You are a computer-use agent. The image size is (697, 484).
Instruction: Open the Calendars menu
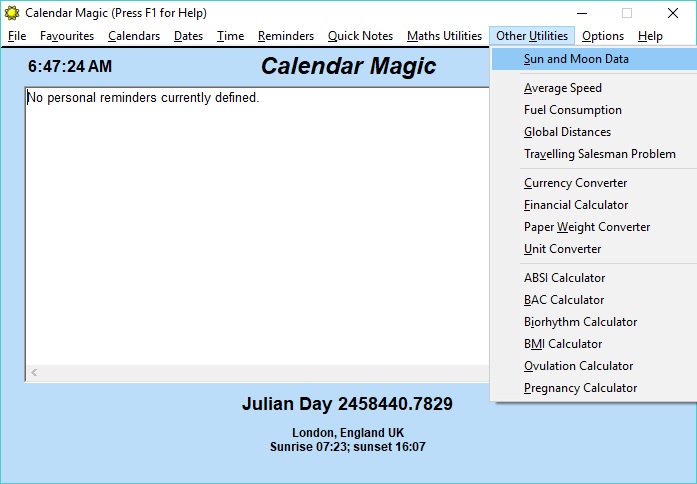(x=134, y=36)
